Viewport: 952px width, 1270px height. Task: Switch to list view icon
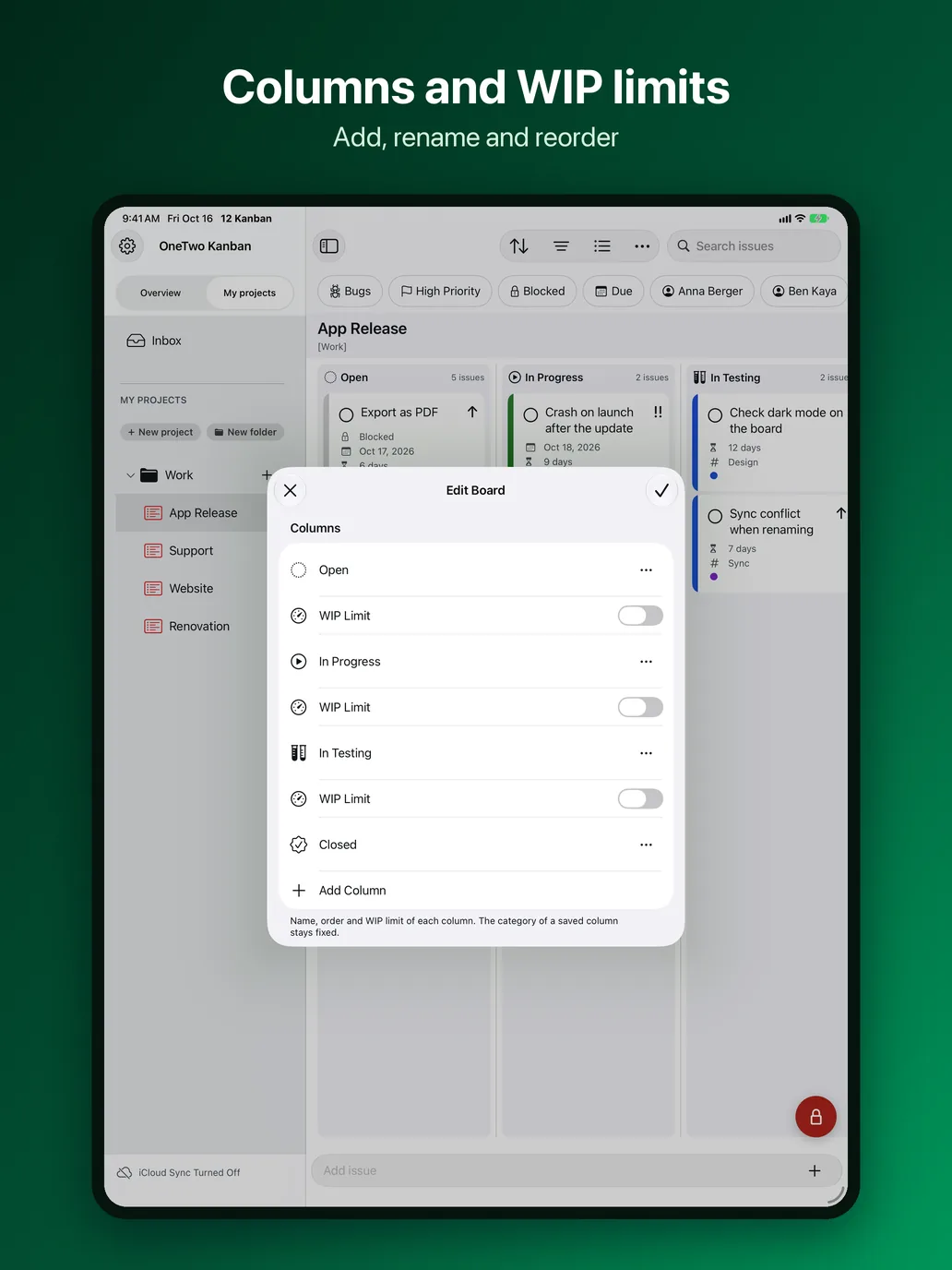coord(602,246)
